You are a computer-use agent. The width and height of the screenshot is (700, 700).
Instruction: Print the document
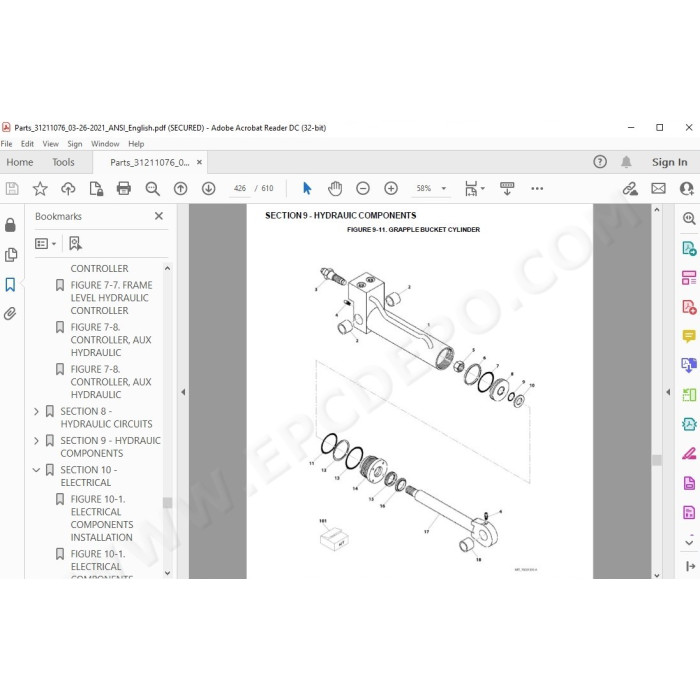point(124,188)
